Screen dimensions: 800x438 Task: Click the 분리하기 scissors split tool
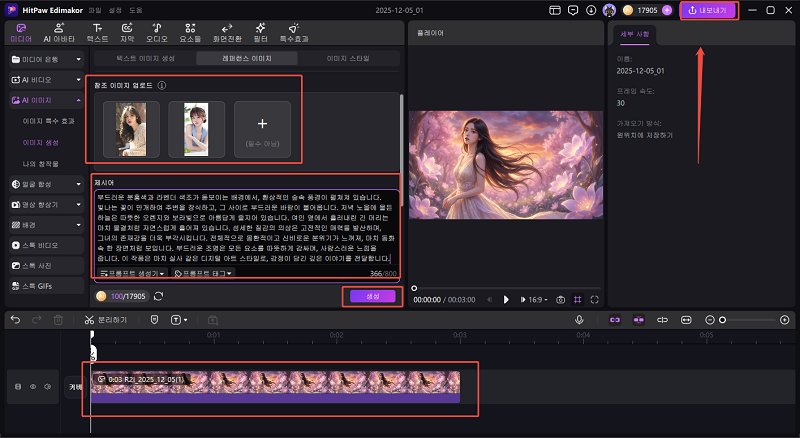(105, 320)
